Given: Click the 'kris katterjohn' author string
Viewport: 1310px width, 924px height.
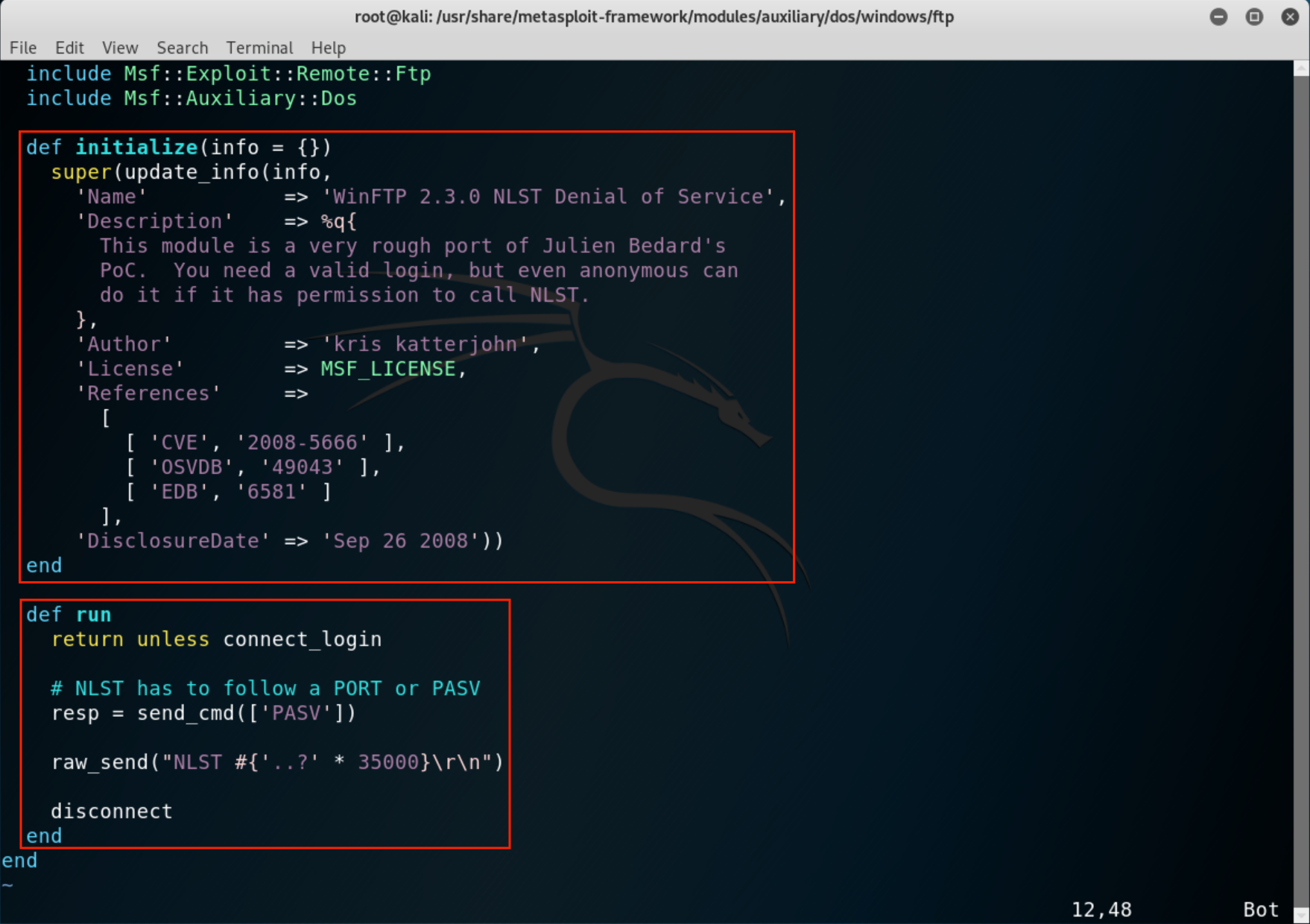Looking at the screenshot, I should pyautogui.click(x=425, y=344).
